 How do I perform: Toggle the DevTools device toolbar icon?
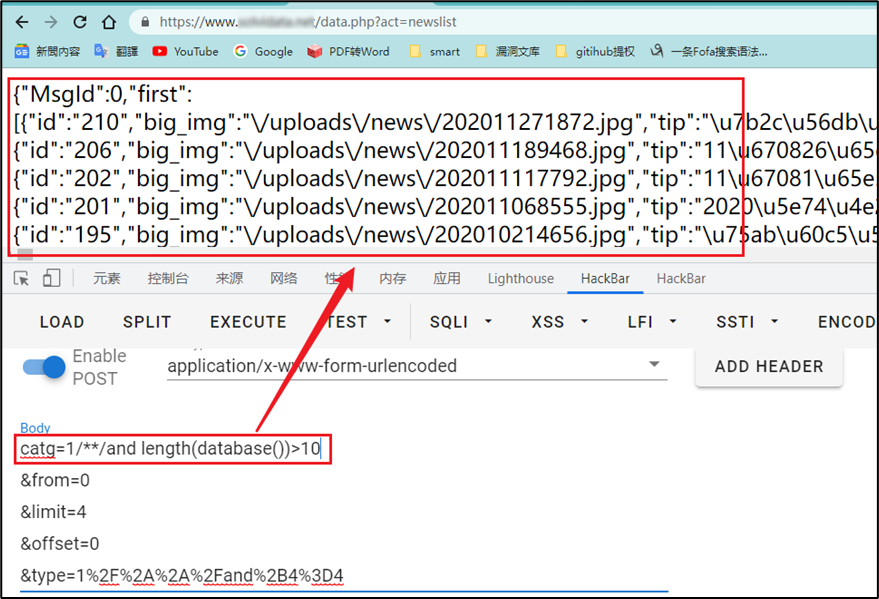point(52,278)
